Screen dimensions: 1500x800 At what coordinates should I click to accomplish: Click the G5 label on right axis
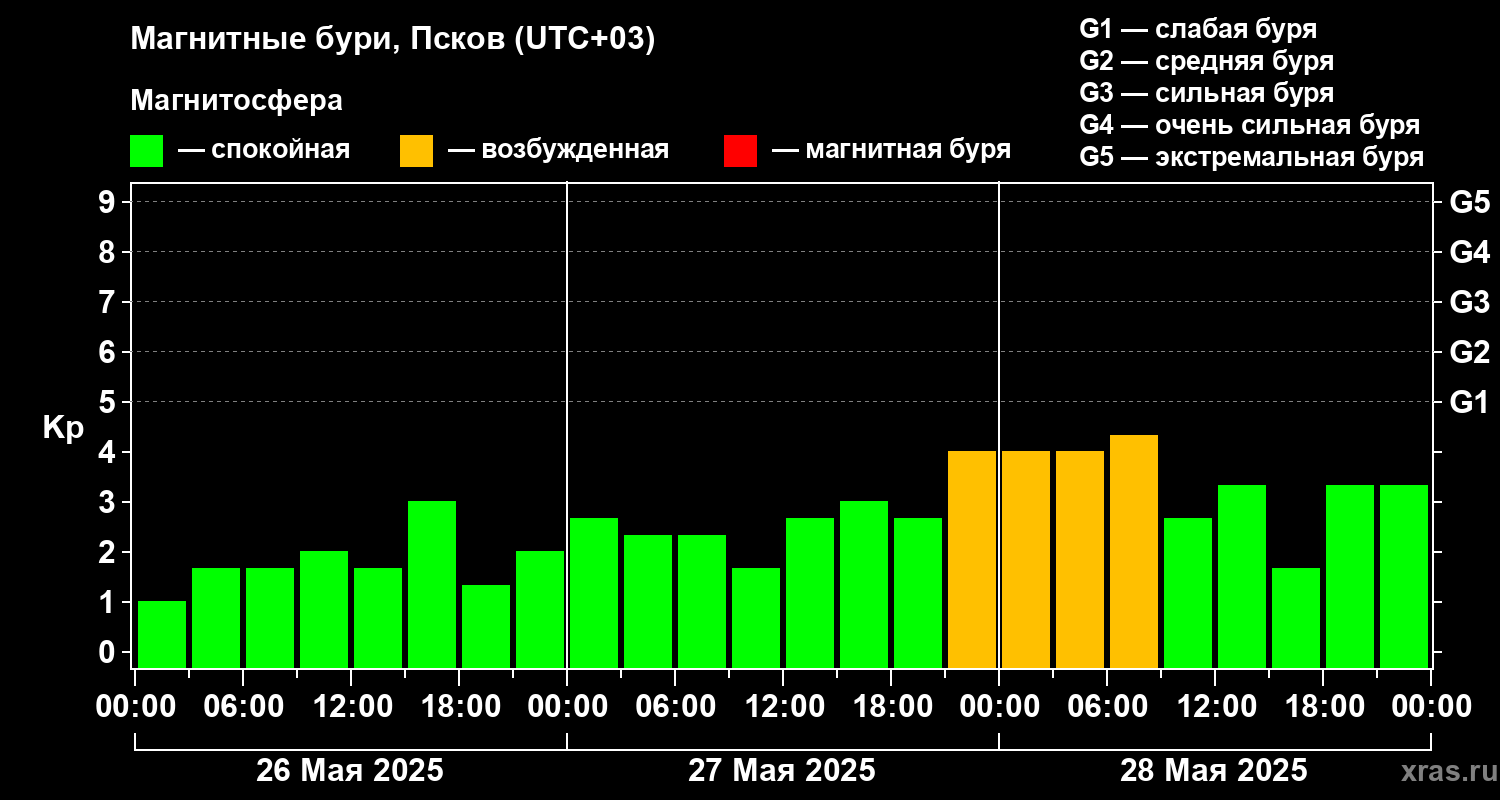click(1469, 202)
